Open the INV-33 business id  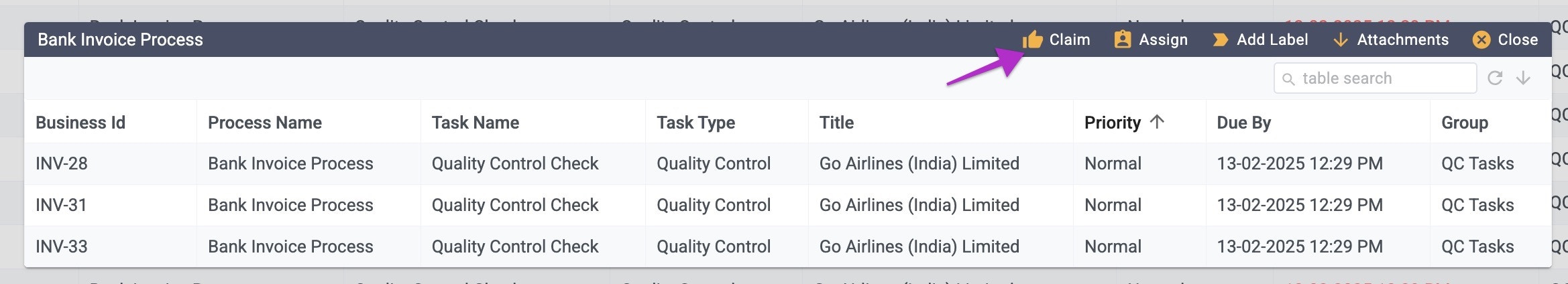click(62, 246)
